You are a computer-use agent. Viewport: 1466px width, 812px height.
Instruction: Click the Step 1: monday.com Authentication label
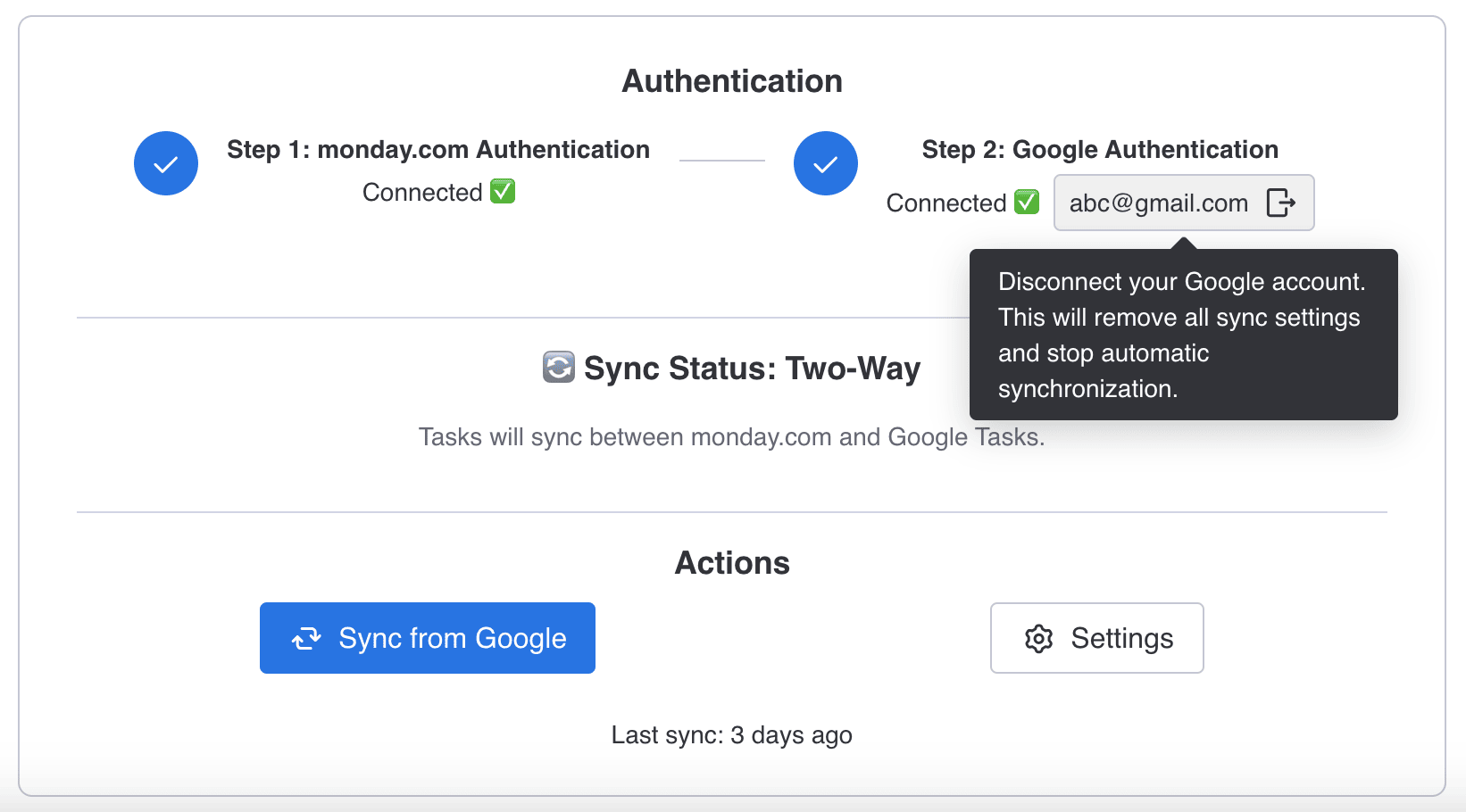[x=437, y=150]
